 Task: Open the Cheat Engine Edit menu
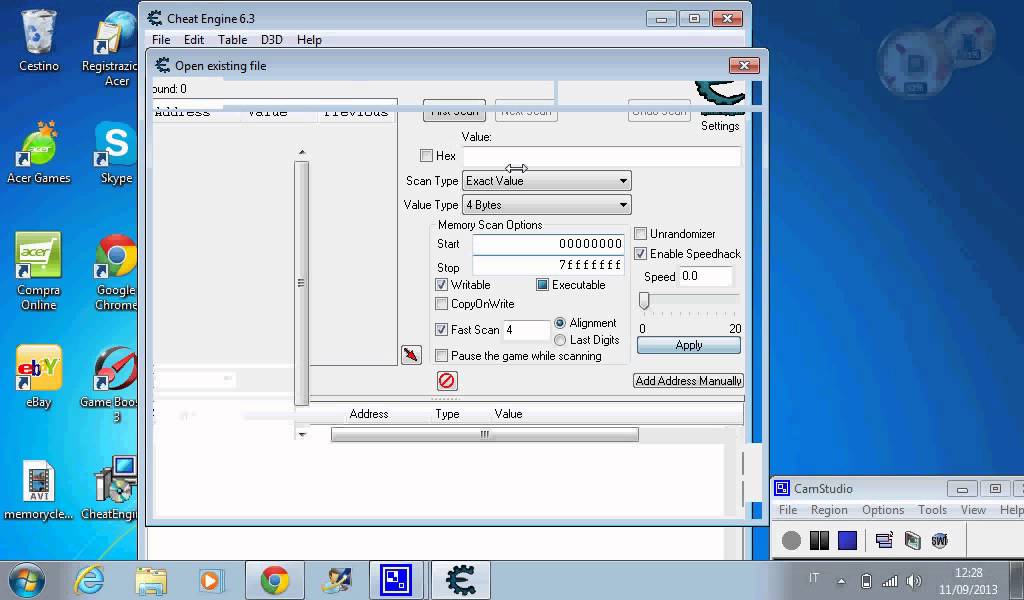coord(194,40)
